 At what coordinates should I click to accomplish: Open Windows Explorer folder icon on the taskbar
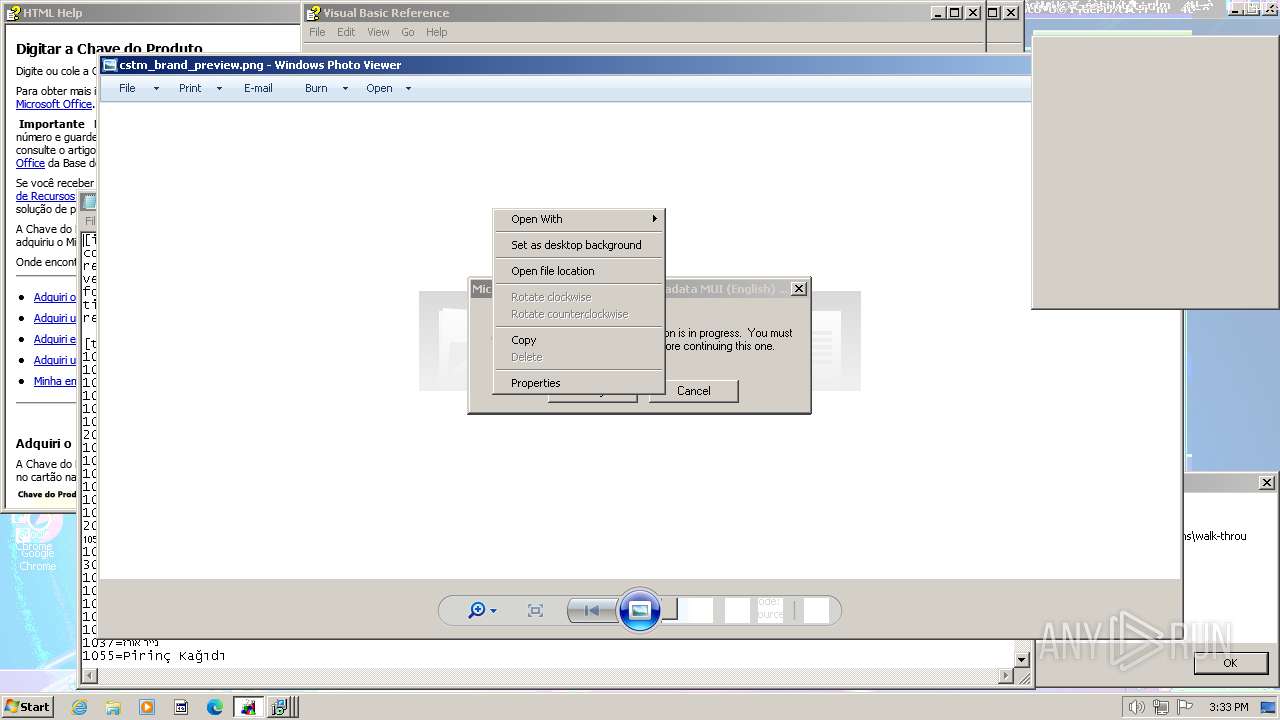point(113,707)
